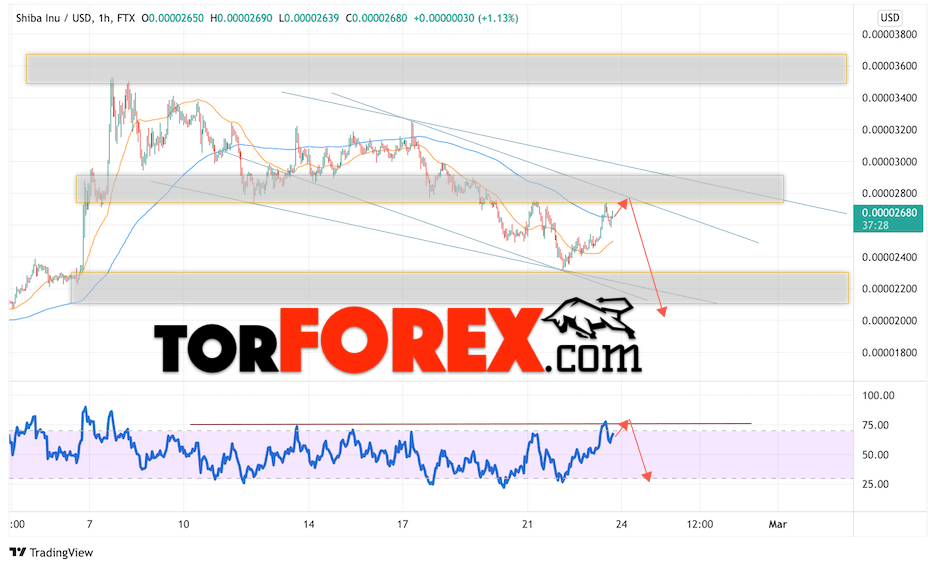Image resolution: width=936 pixels, height=568 pixels.
Task: Click the RSI 100.00 scale label
Action: point(878,396)
